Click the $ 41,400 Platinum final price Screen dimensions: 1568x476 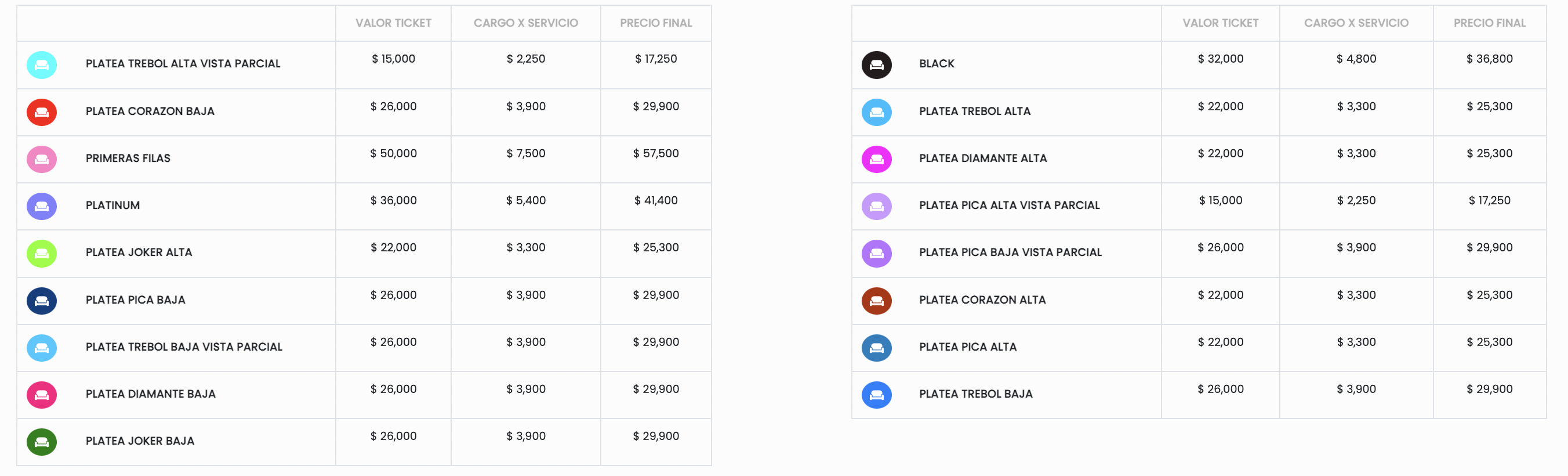(x=656, y=200)
